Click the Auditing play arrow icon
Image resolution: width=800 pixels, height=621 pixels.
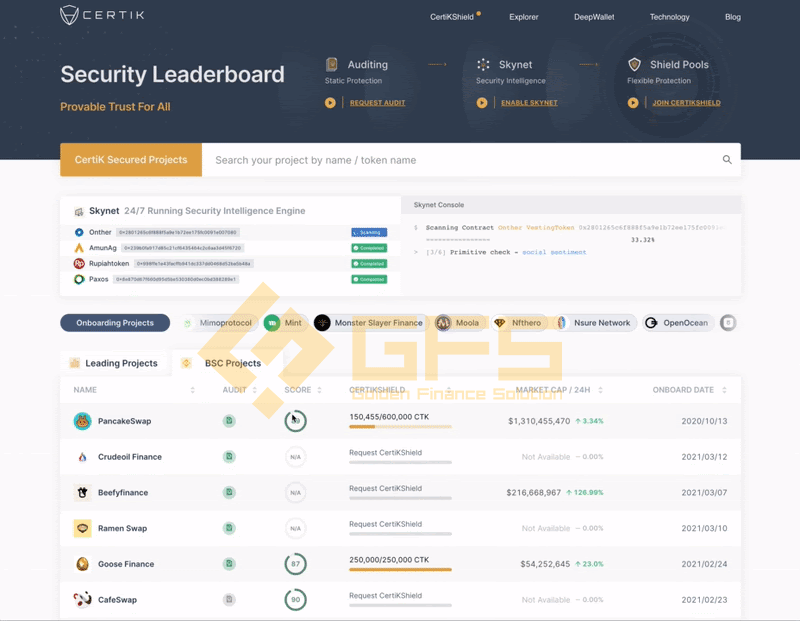(x=330, y=103)
